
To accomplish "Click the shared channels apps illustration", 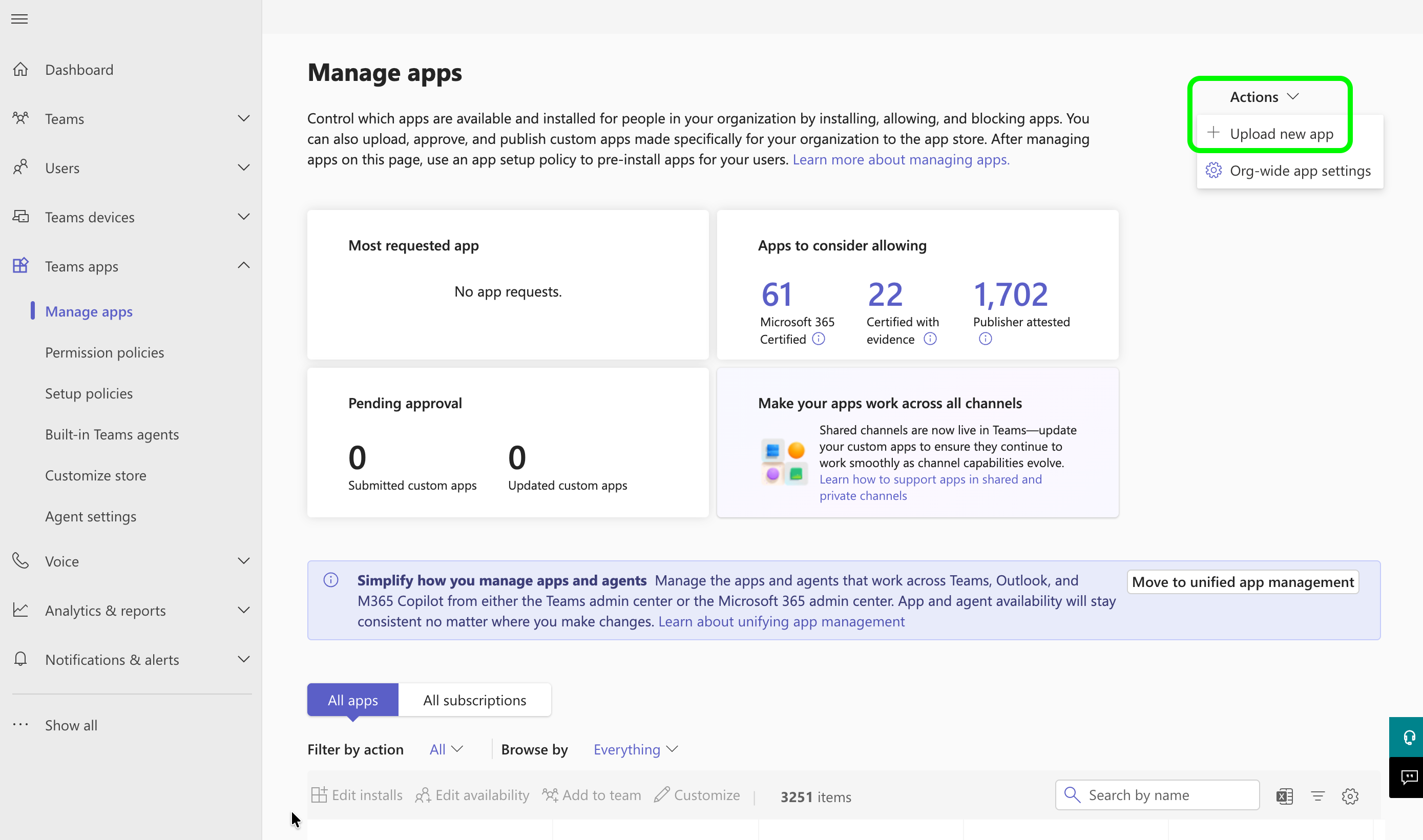I will (x=784, y=461).
